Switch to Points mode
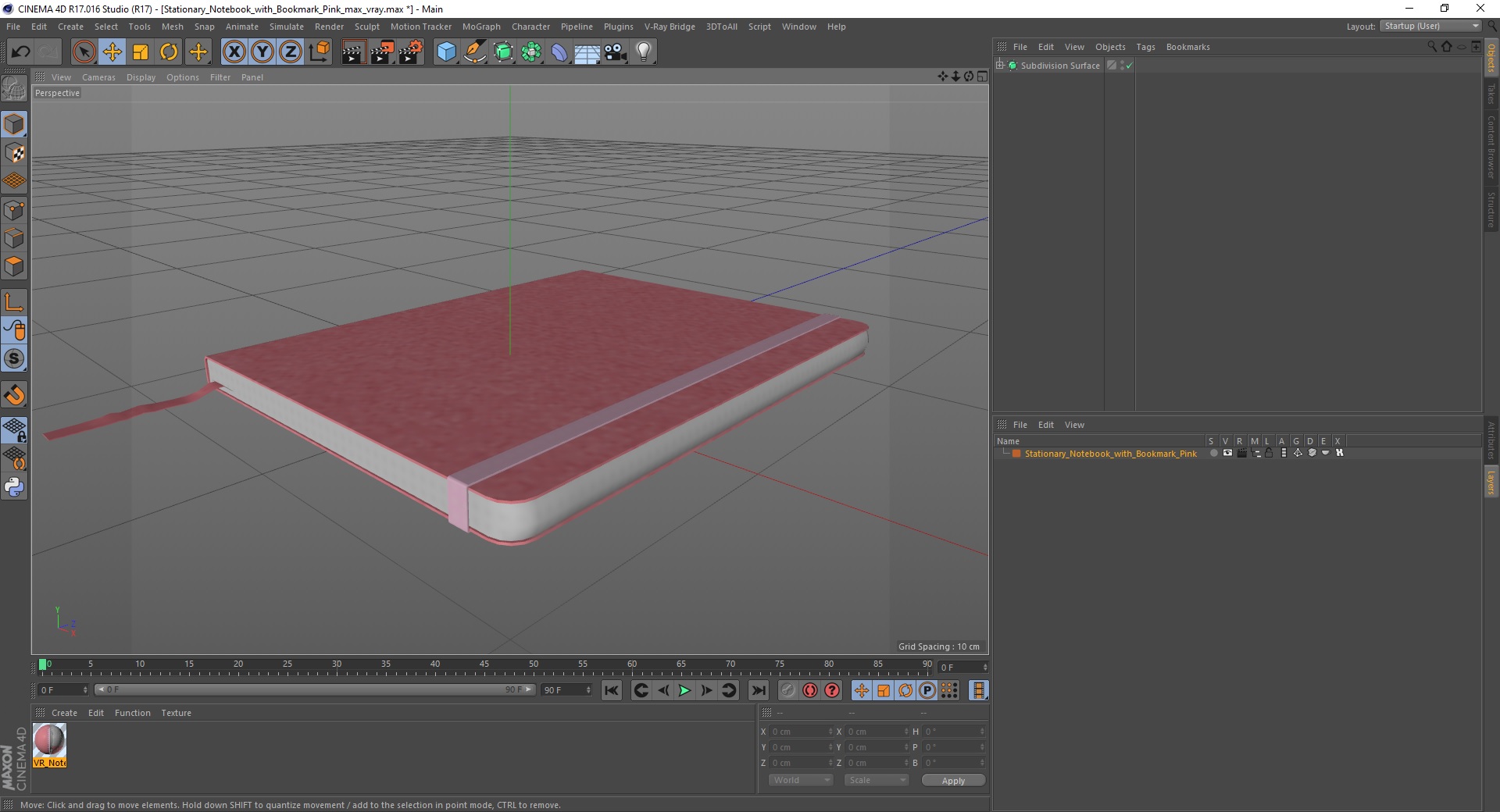Viewport: 1500px width, 812px height. click(x=14, y=210)
